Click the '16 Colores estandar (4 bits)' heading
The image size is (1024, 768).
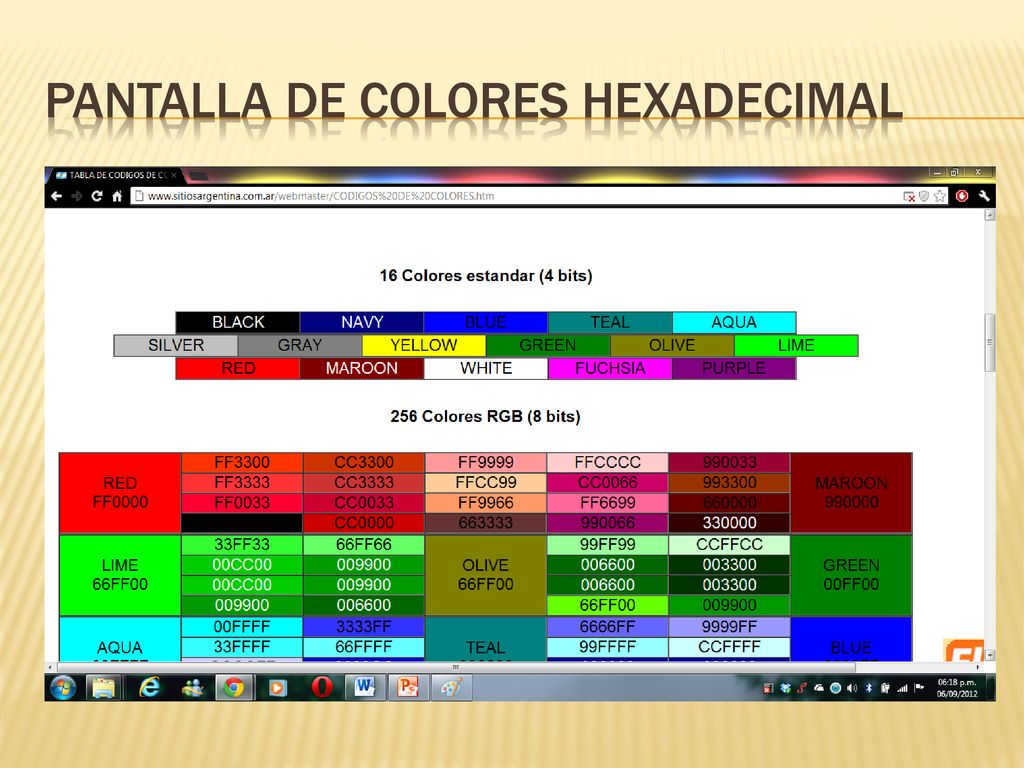(x=486, y=276)
